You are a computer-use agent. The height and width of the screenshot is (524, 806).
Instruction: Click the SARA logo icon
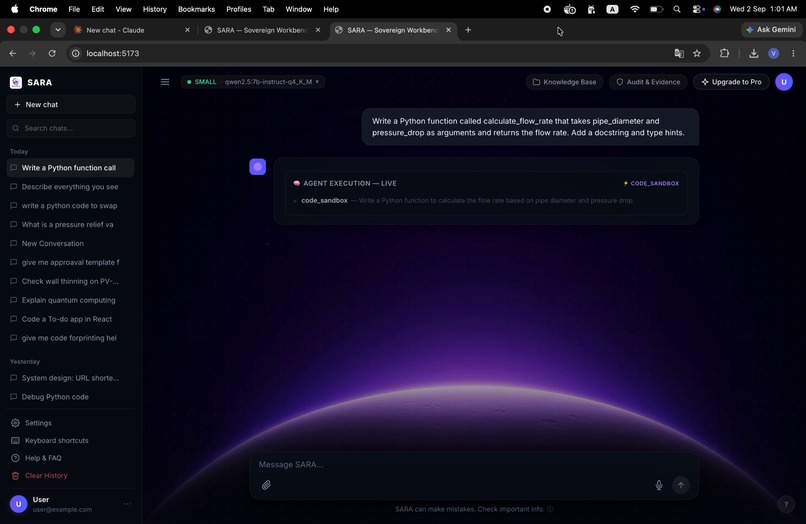[x=16, y=82]
